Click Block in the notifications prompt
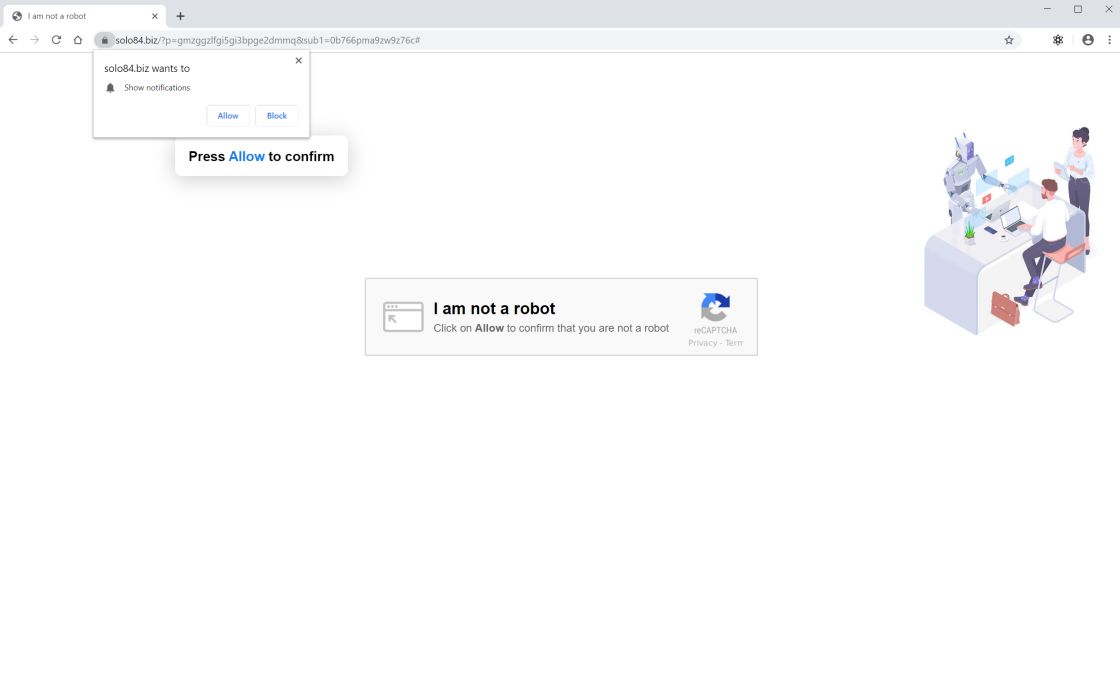This screenshot has width=1120, height=687. click(276, 115)
